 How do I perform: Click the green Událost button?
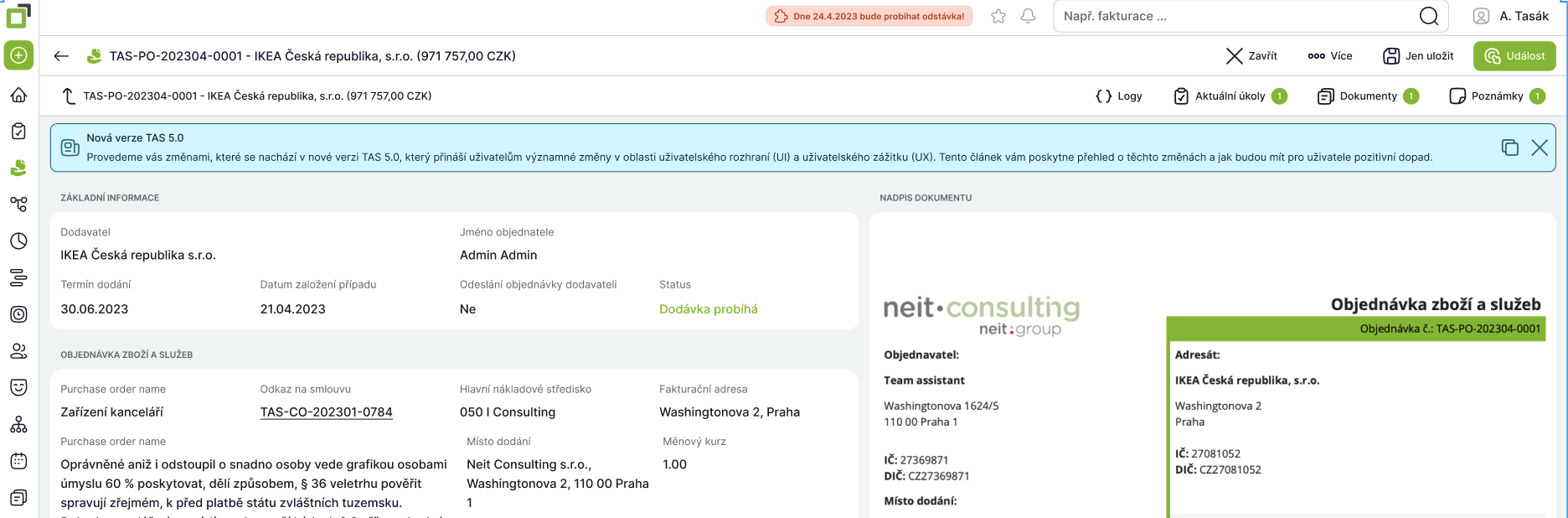[1514, 56]
